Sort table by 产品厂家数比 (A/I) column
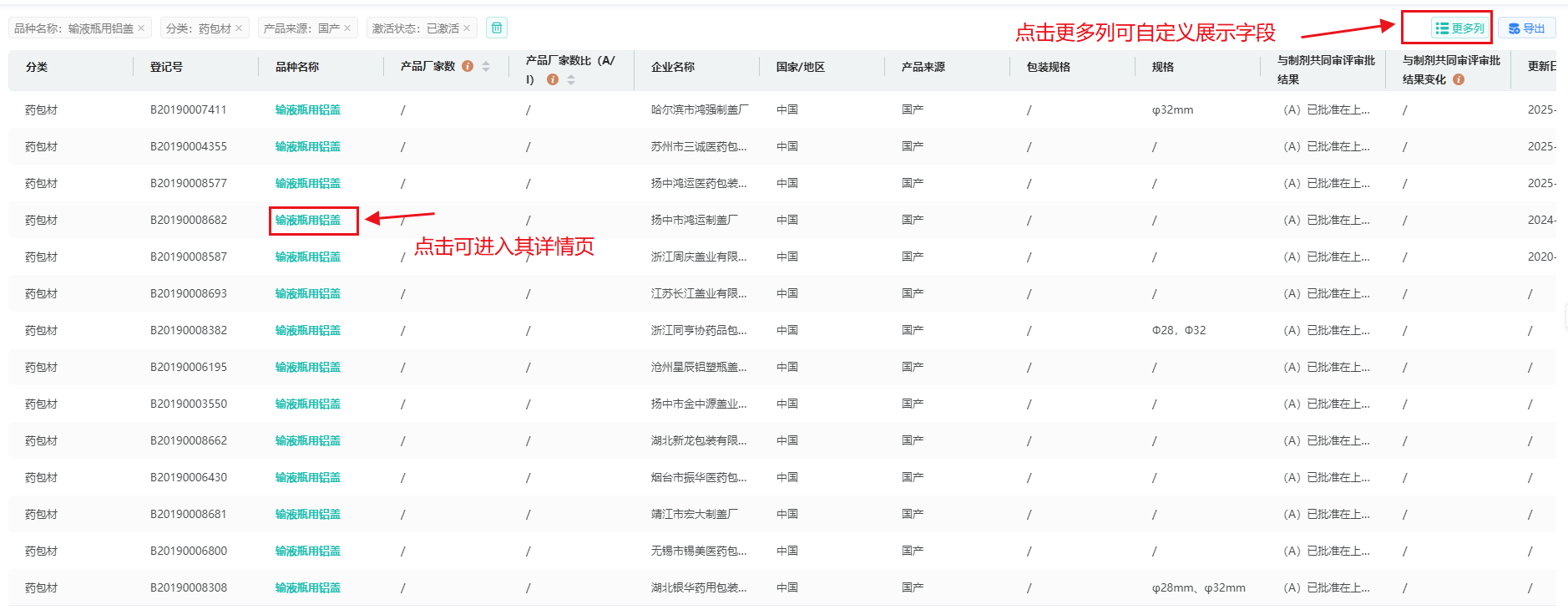Viewport: 1568px width, 615px height. click(571, 79)
